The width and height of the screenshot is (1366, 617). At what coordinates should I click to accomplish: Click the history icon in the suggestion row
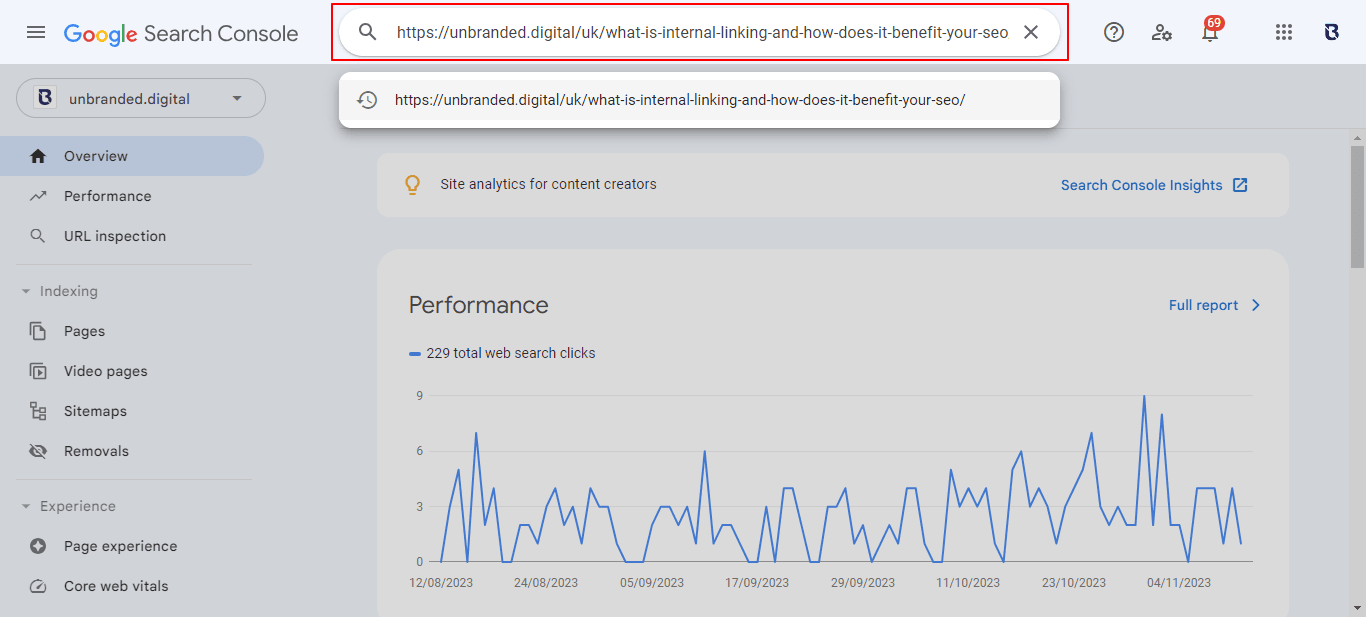point(368,100)
